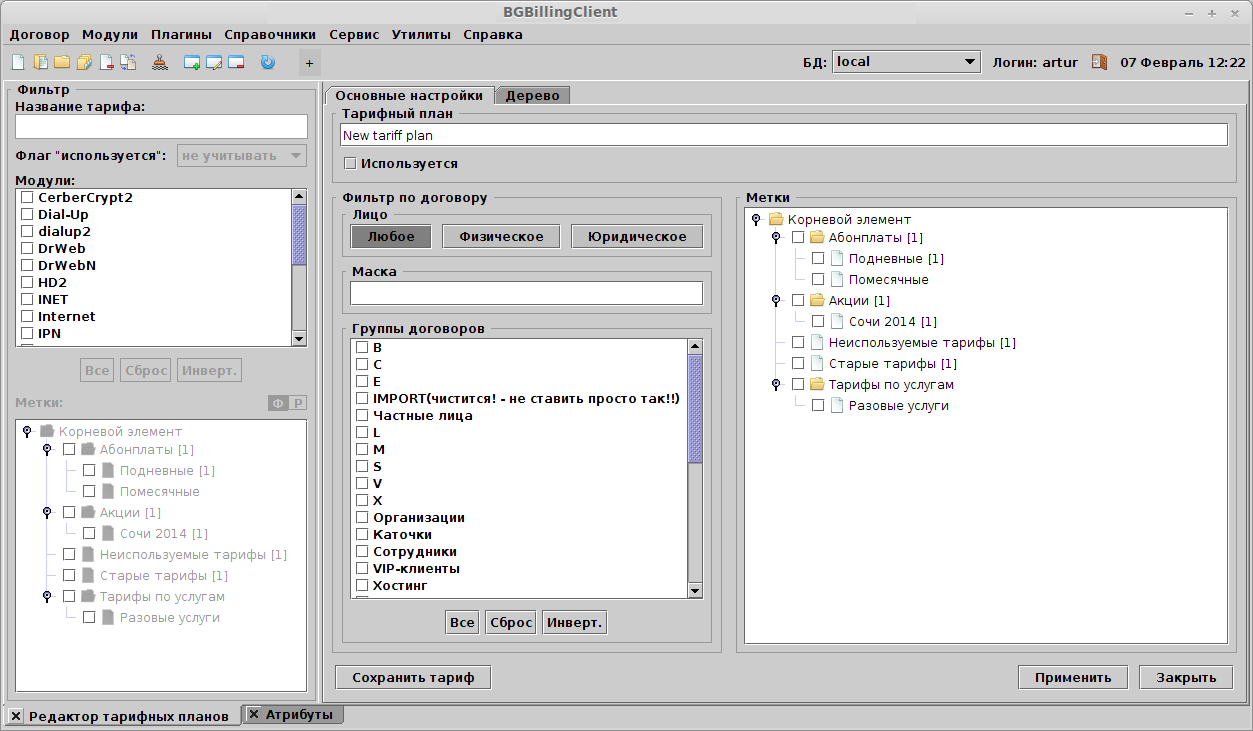Click the window with red minus icon

tap(236, 62)
